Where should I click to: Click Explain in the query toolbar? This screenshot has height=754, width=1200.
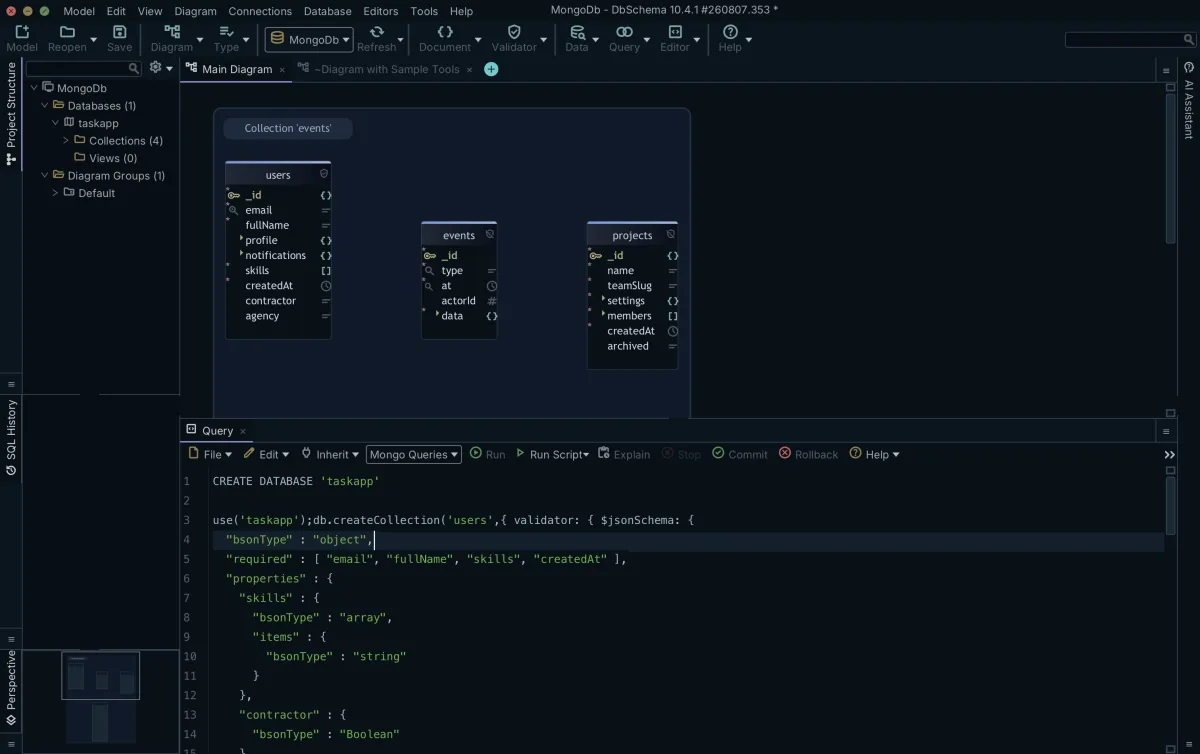[x=624, y=454]
